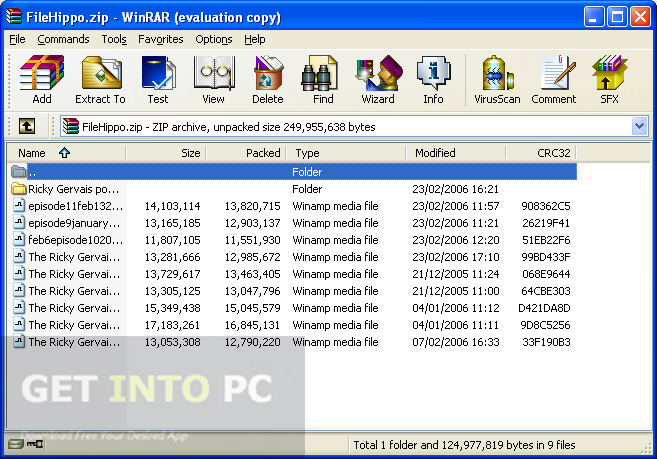
Task: Click modified date 23/02/2006 11:21
Action: [x=455, y=223]
